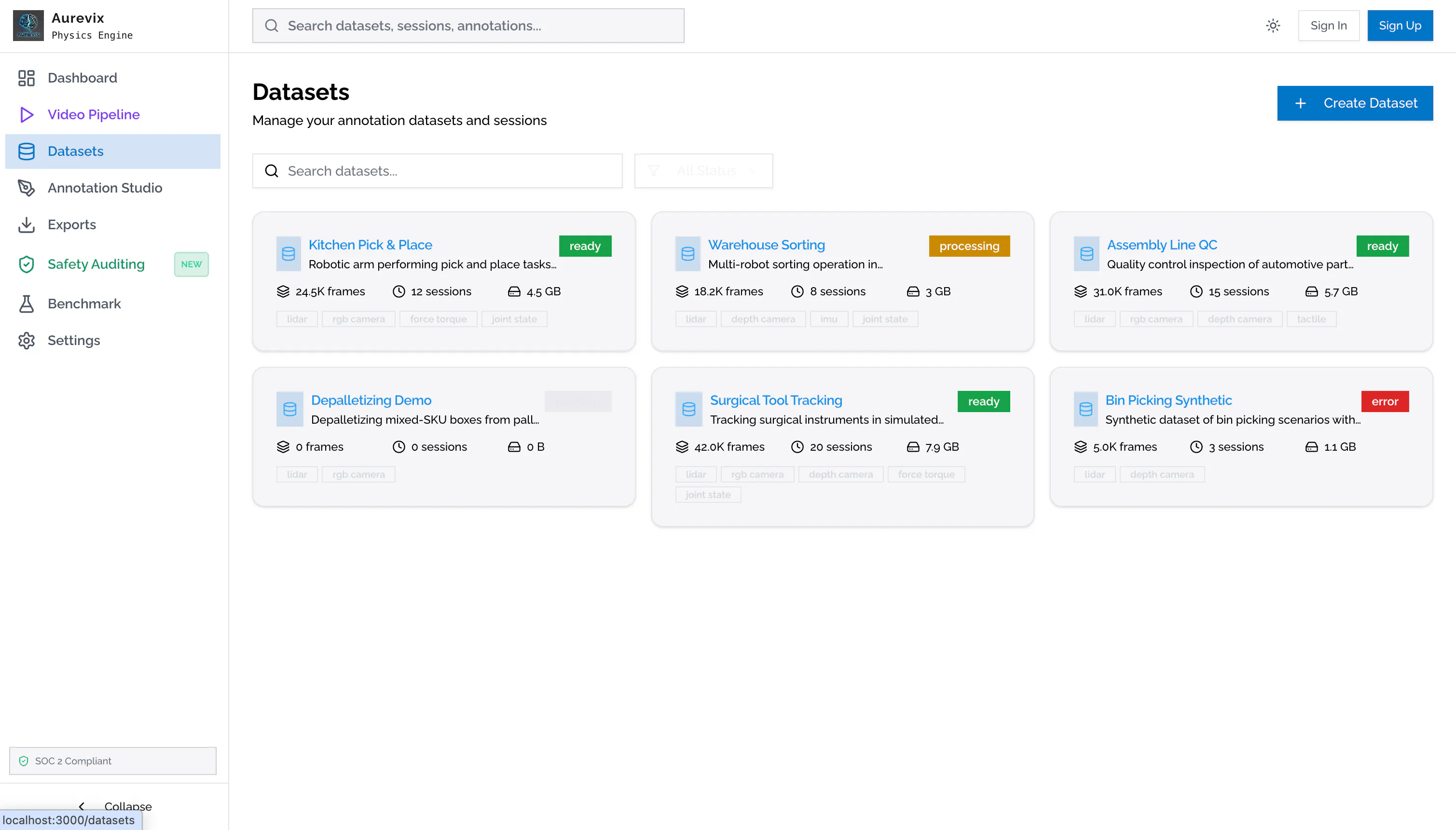Click the Sign In button

click(1328, 26)
